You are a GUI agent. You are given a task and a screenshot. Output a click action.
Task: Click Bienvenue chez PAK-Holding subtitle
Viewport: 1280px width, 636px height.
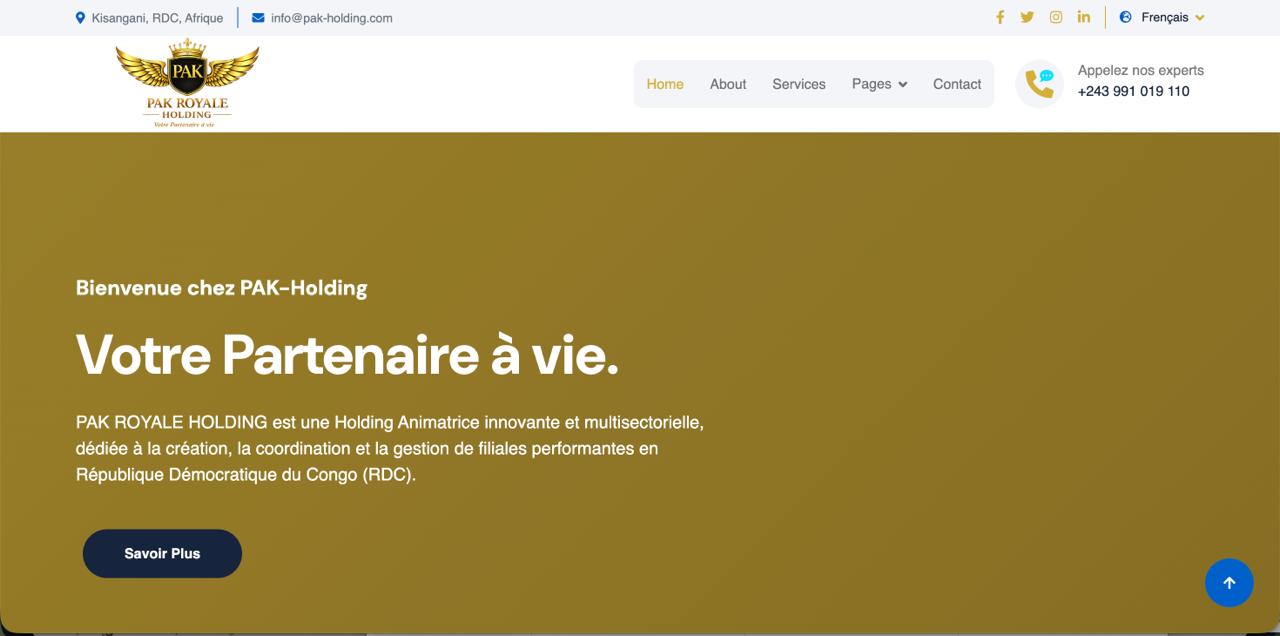pyautogui.click(x=222, y=288)
